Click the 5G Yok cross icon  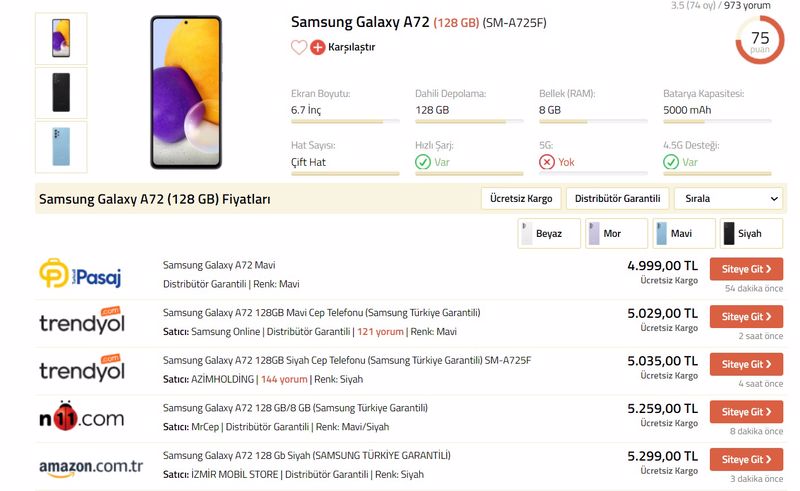click(547, 162)
